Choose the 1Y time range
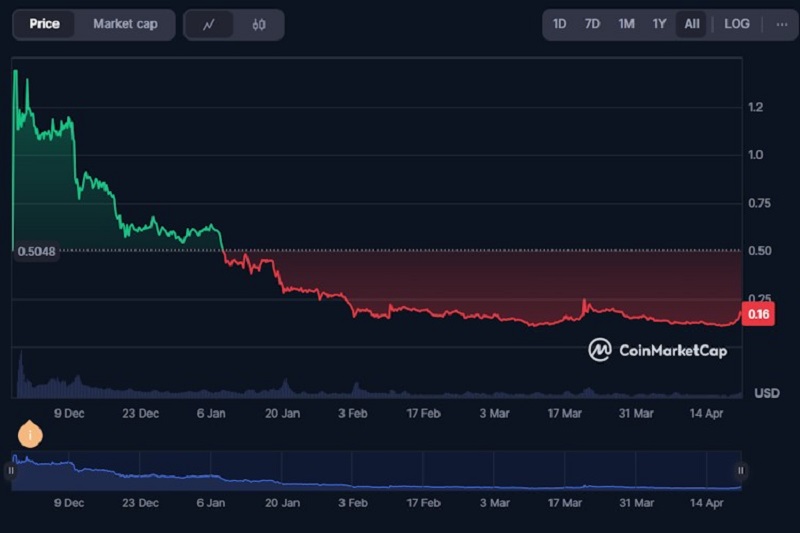The width and height of the screenshot is (800, 533). click(x=659, y=24)
